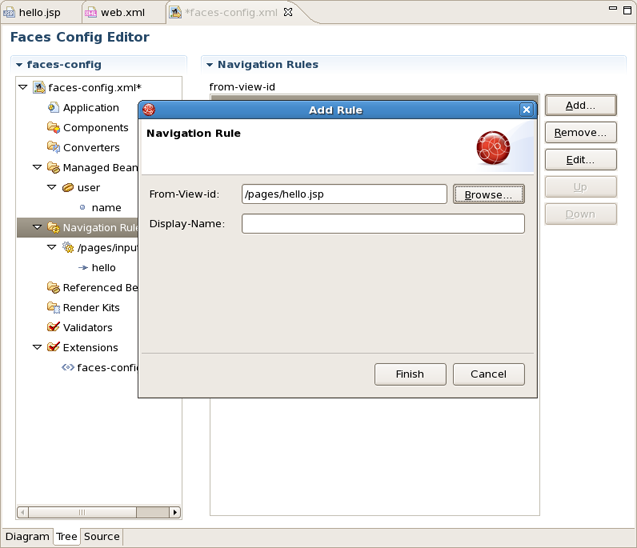Click the faces-config extension tag icon
The width and height of the screenshot is (637, 548).
click(x=68, y=367)
